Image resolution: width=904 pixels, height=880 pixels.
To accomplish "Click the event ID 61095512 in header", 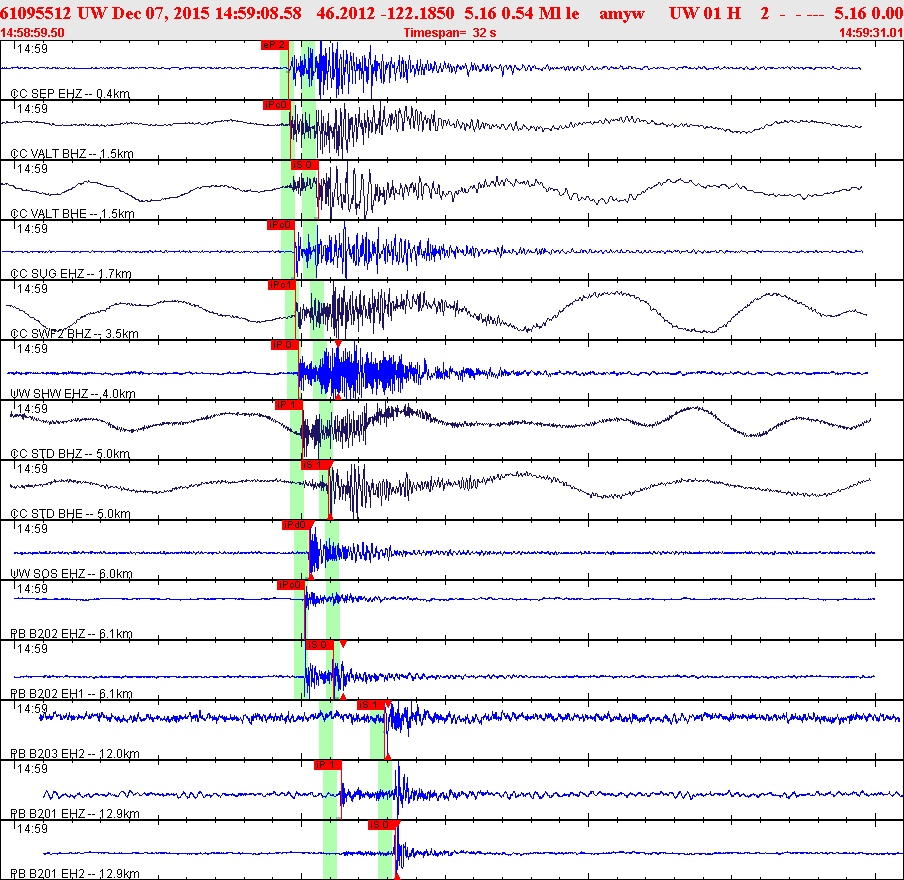I will pyautogui.click(x=36, y=14).
